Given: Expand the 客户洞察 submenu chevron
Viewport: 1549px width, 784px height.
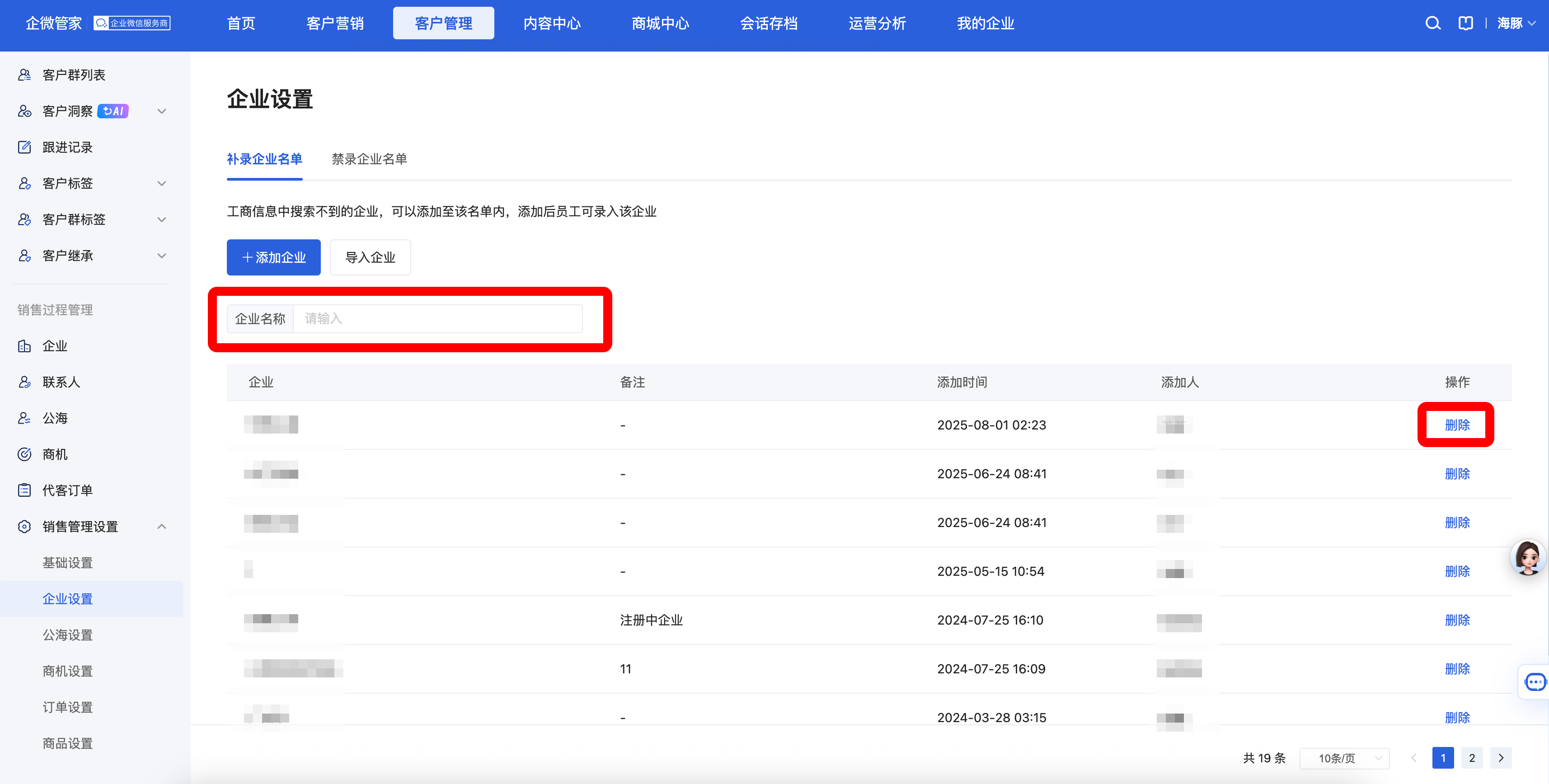Looking at the screenshot, I should point(161,111).
